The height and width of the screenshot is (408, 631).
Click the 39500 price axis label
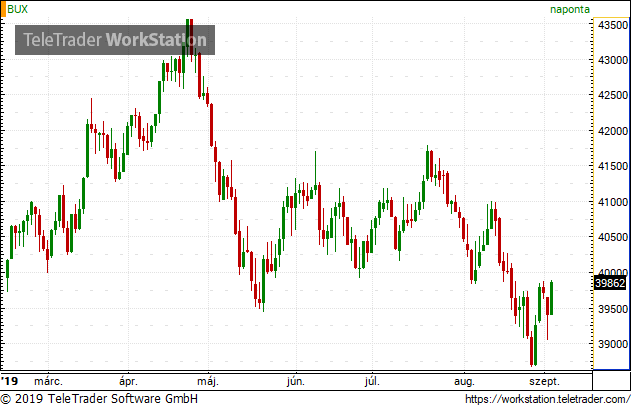pyautogui.click(x=613, y=309)
